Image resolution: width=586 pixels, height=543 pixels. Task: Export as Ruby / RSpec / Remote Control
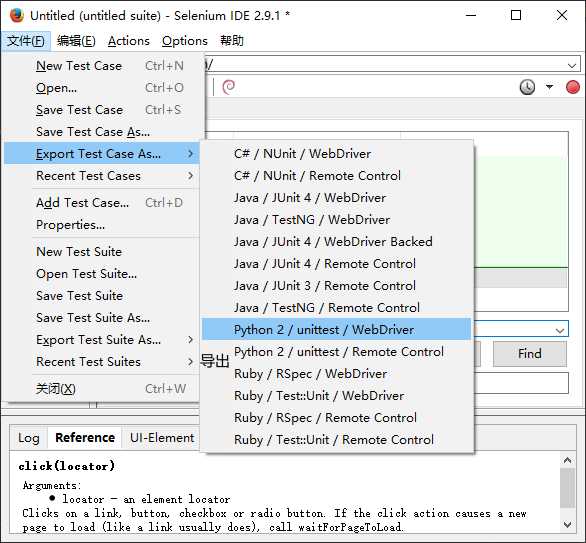click(x=337, y=418)
